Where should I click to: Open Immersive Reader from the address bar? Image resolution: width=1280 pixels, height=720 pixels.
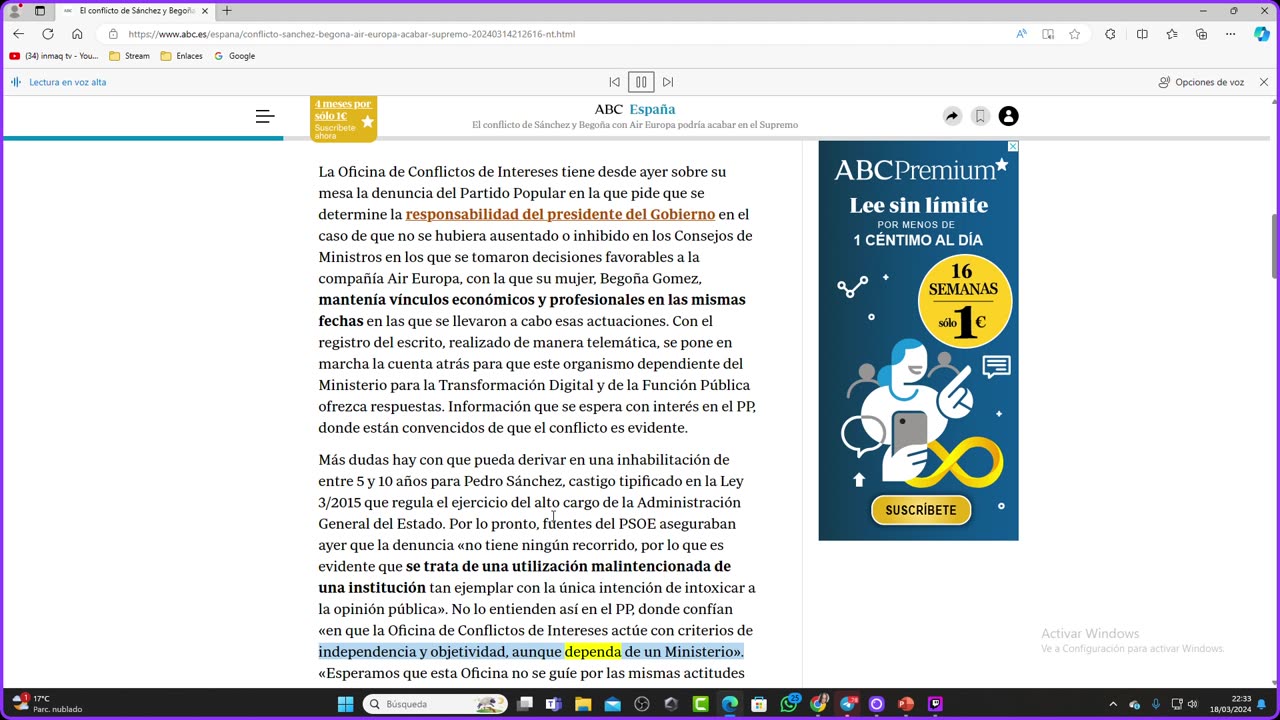1048,34
